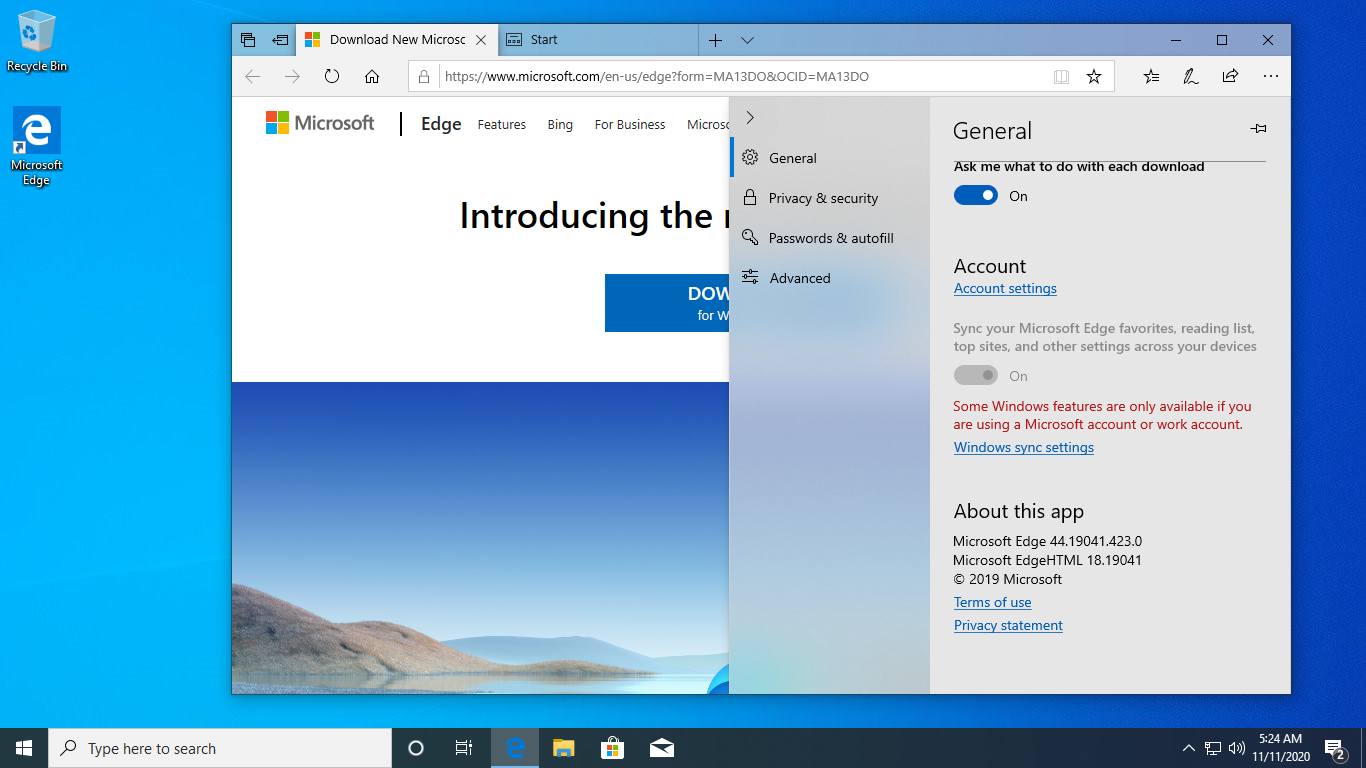The height and width of the screenshot is (768, 1366).
Task: Click the taskbar search box
Action: click(x=220, y=748)
